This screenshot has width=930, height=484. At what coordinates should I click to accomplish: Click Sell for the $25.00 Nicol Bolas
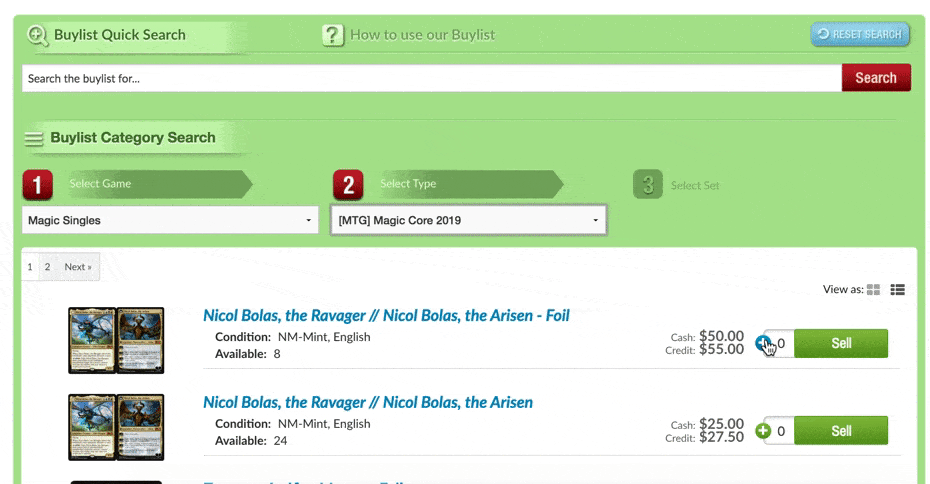click(x=841, y=431)
